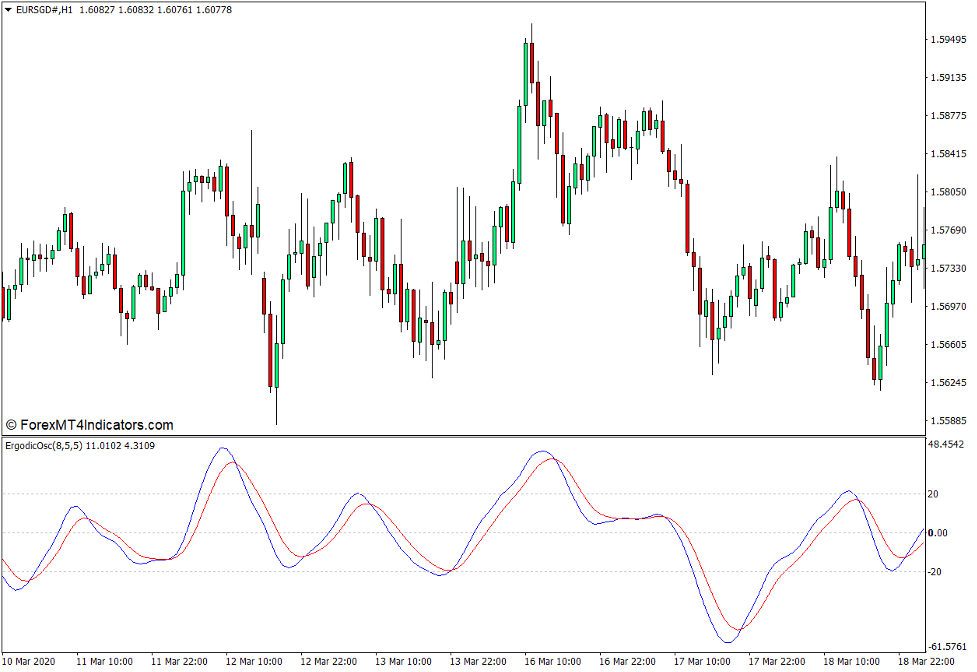Click the EURSGD#,H1 symbol label
977x672 pixels.
44,10
